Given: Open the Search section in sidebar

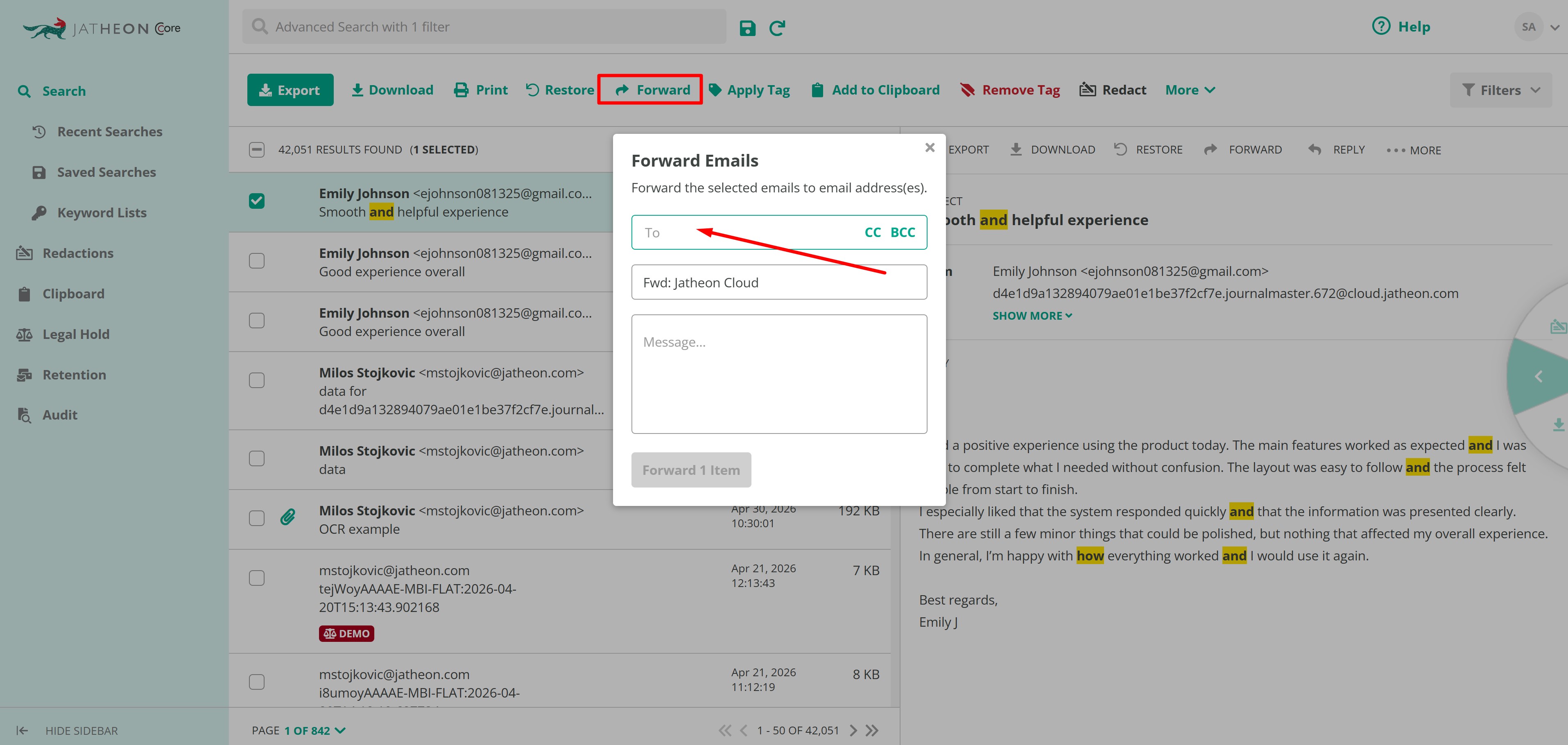Looking at the screenshot, I should 52,91.
